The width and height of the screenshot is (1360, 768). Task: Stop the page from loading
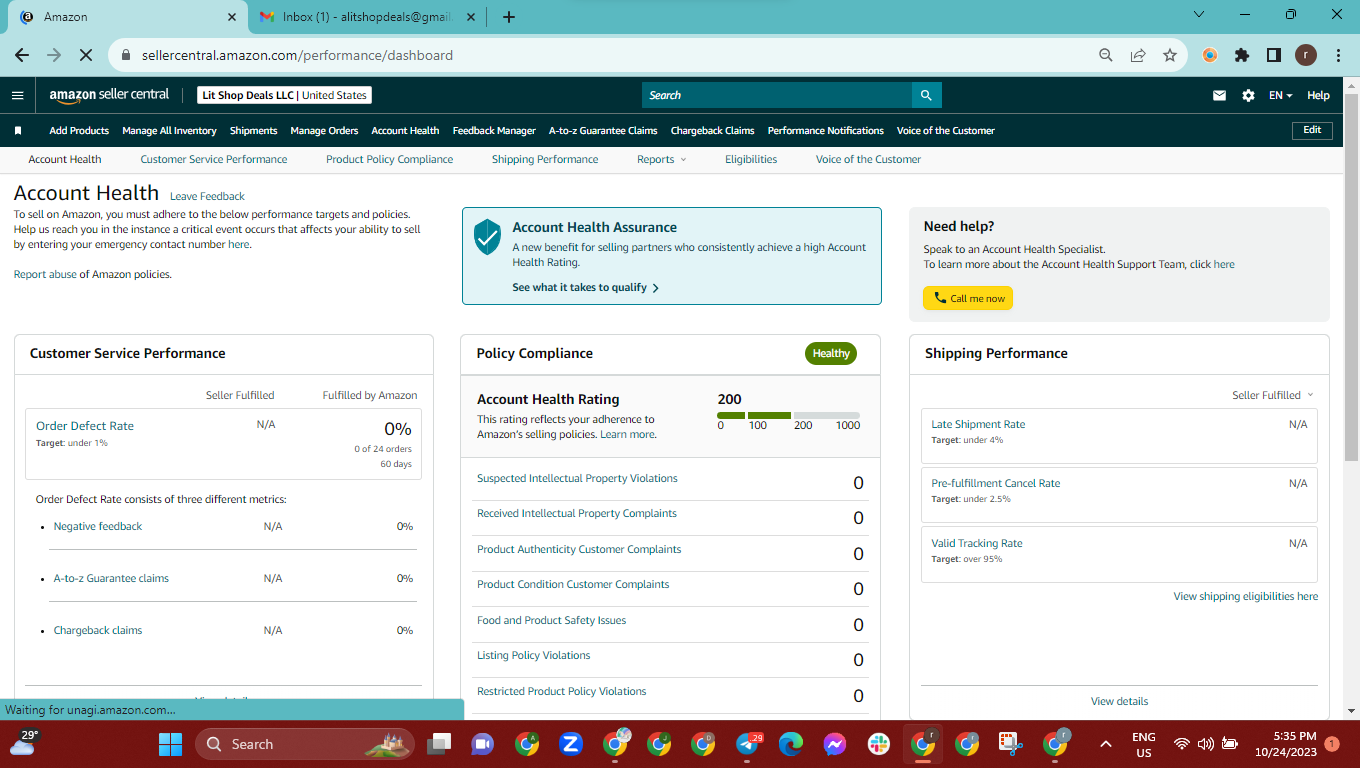(87, 55)
